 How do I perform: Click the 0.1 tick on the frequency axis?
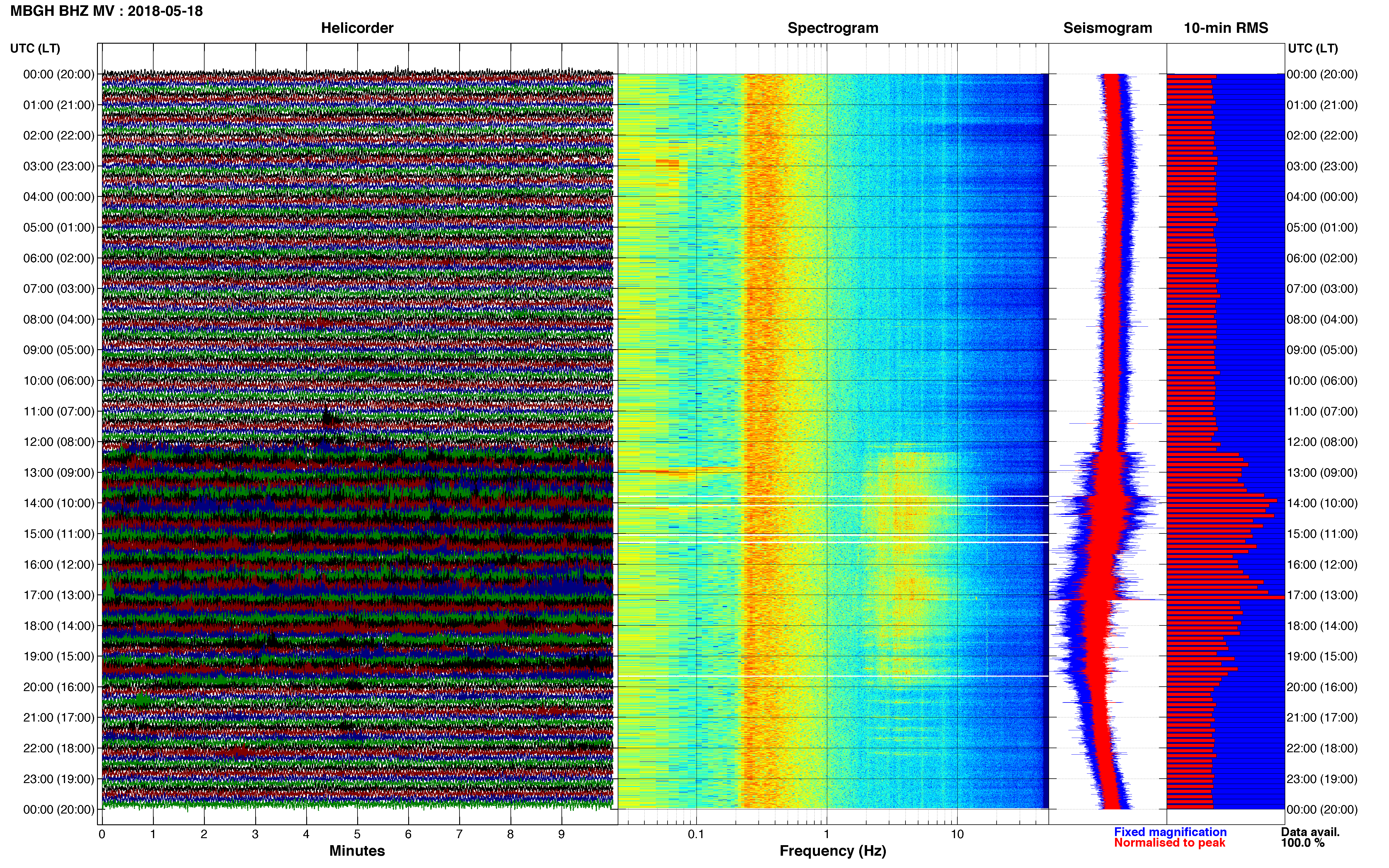(696, 834)
